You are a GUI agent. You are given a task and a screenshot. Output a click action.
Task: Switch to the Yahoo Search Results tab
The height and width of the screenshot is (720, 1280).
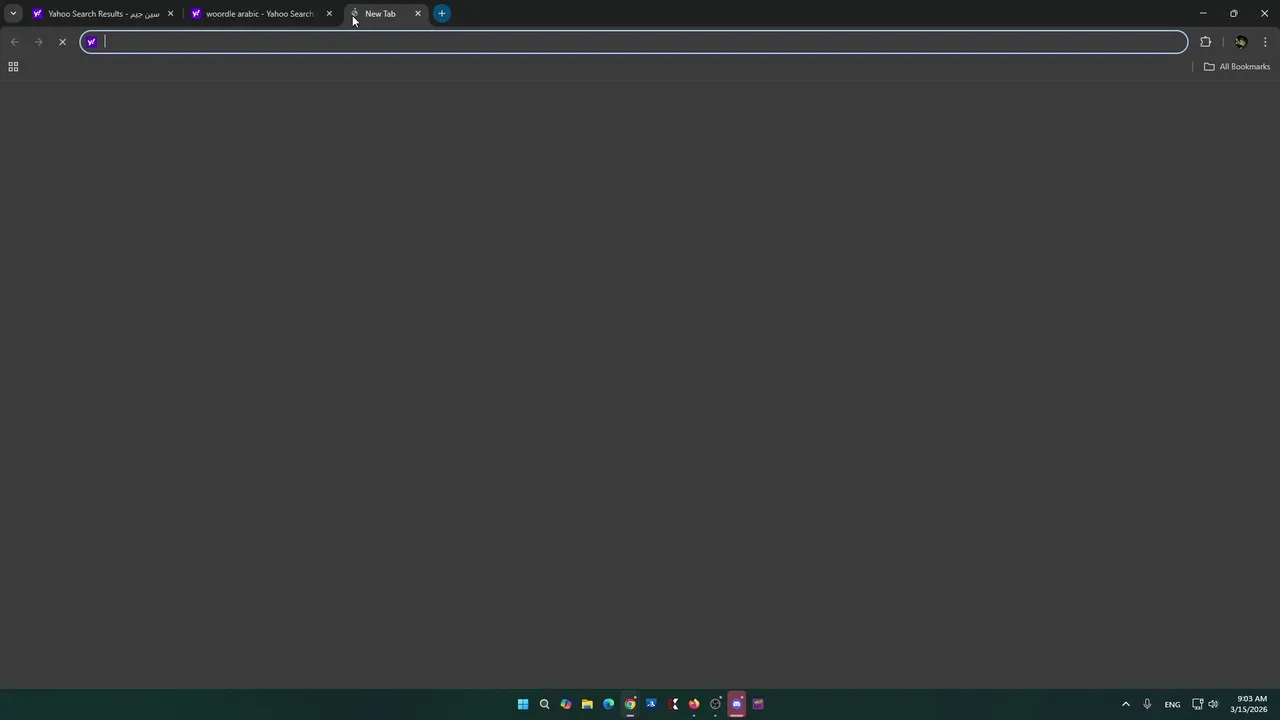[103, 13]
